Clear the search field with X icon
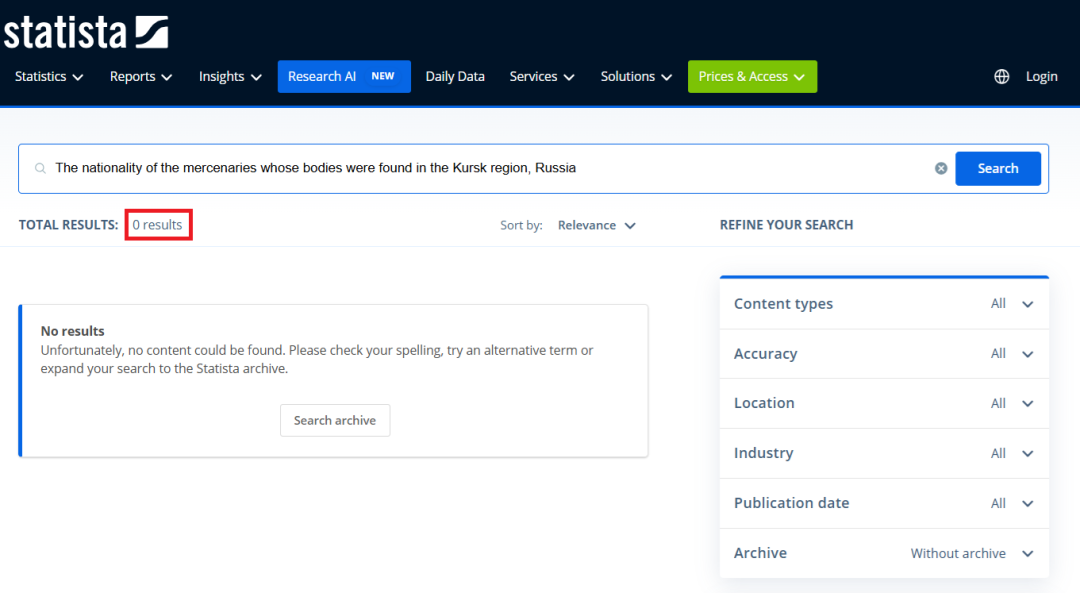 click(x=941, y=168)
